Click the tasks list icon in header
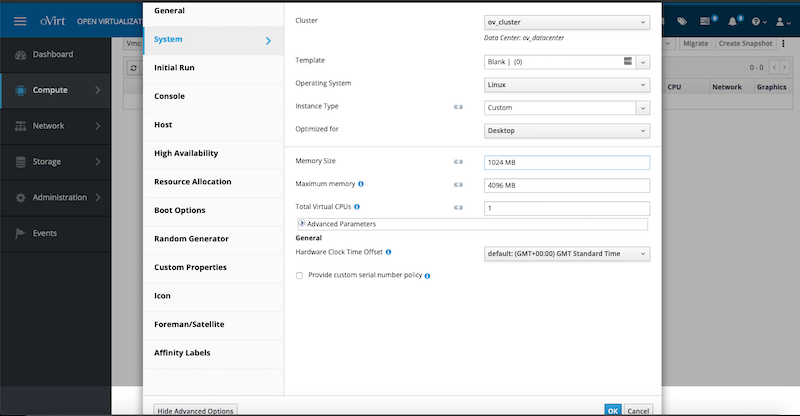 click(x=705, y=21)
